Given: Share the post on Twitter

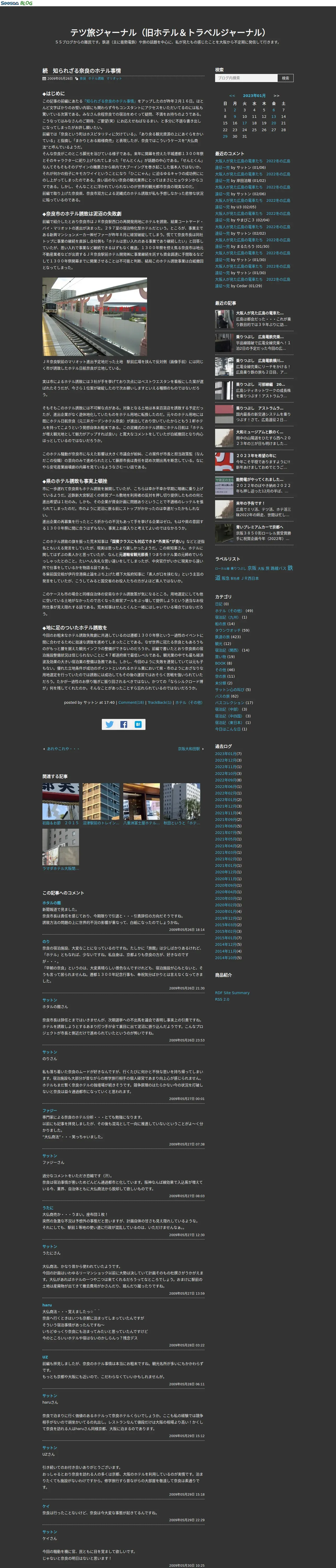Looking at the screenshot, I should pyautogui.click(x=109, y=724).
